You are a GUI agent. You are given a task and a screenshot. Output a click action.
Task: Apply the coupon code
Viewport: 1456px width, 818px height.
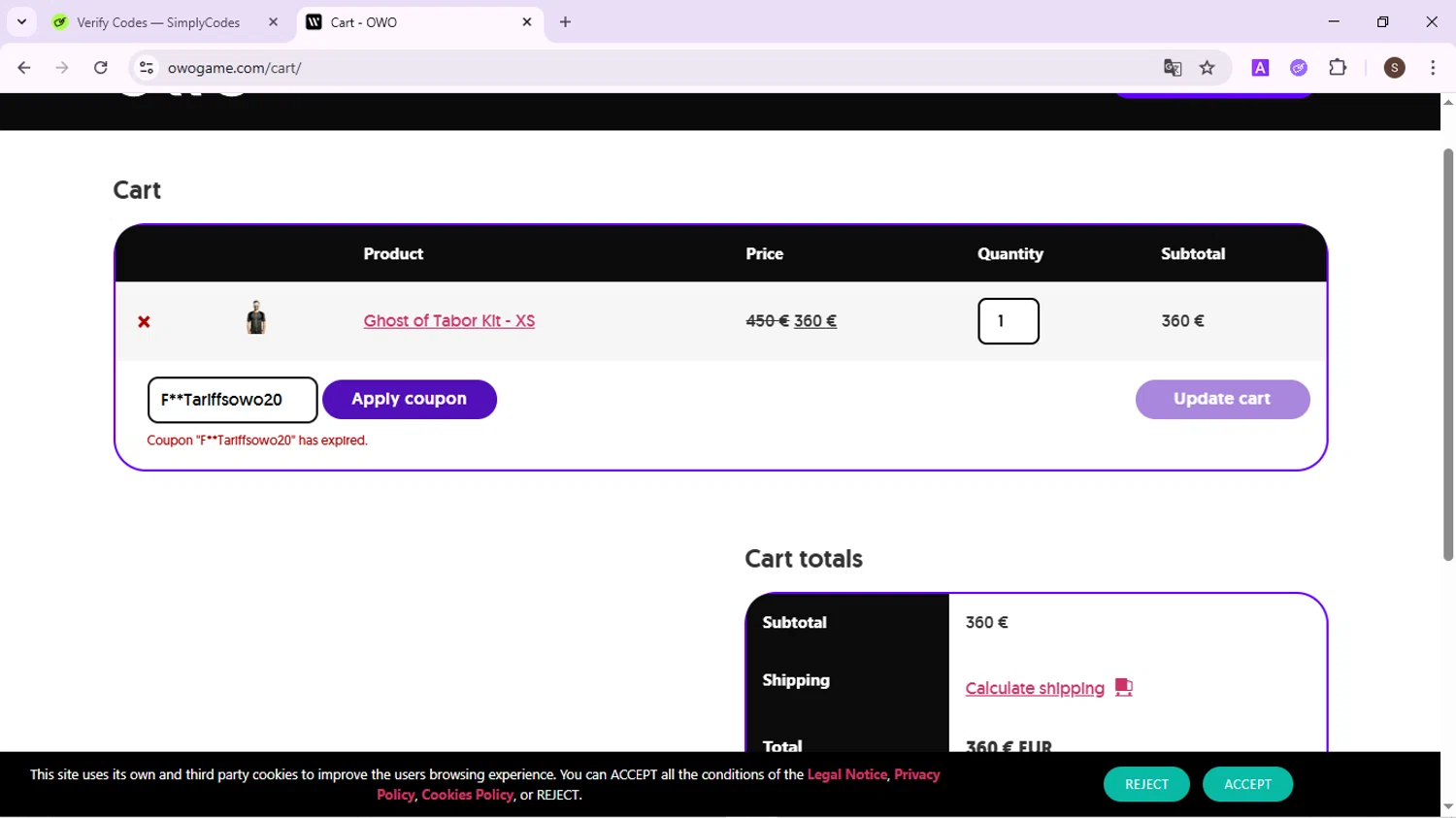click(410, 399)
